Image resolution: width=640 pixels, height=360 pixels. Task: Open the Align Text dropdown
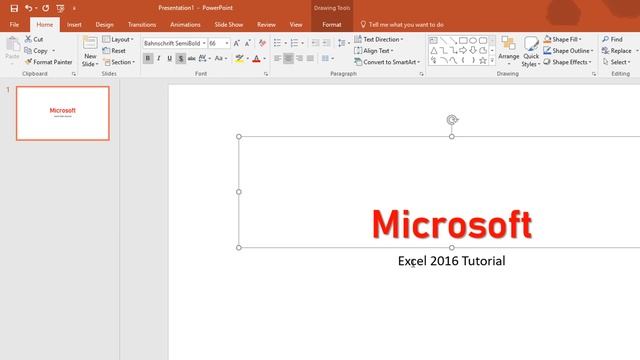(x=374, y=51)
